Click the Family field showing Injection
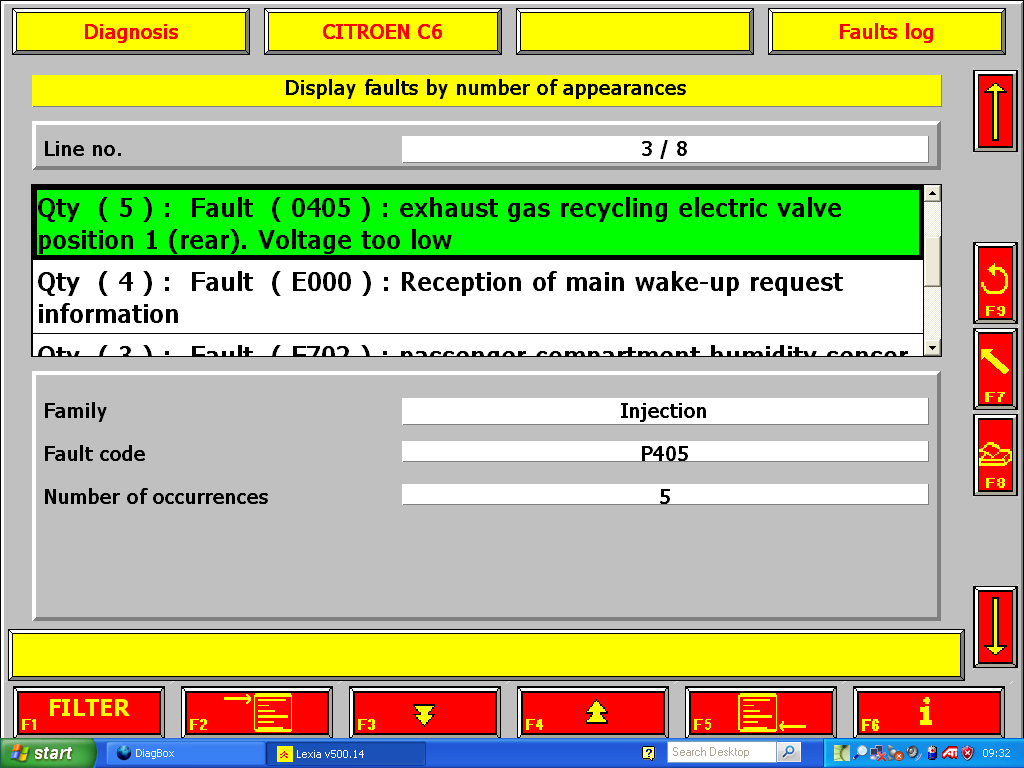This screenshot has width=1024, height=768. tap(665, 411)
